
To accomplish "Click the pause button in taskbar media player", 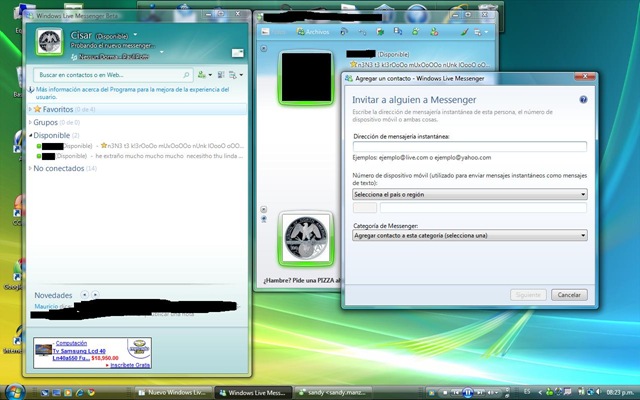I will tap(468, 393).
